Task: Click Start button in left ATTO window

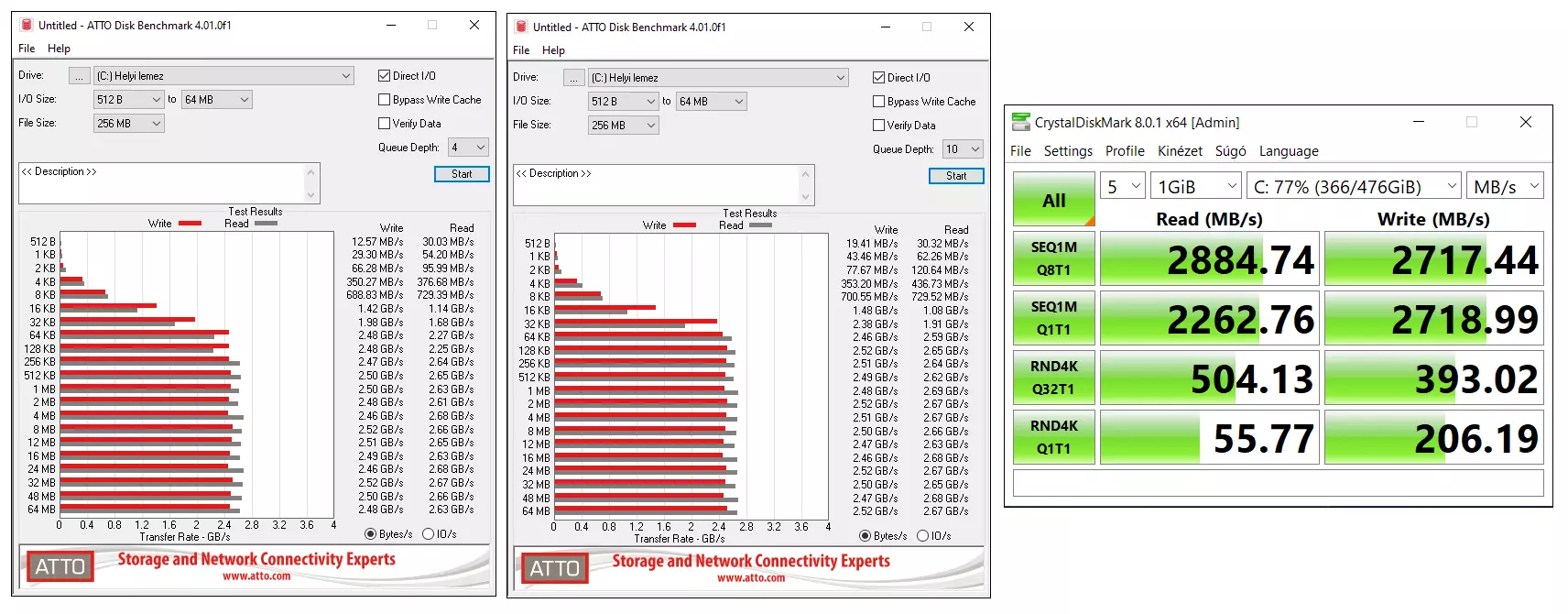Action: coord(462,174)
